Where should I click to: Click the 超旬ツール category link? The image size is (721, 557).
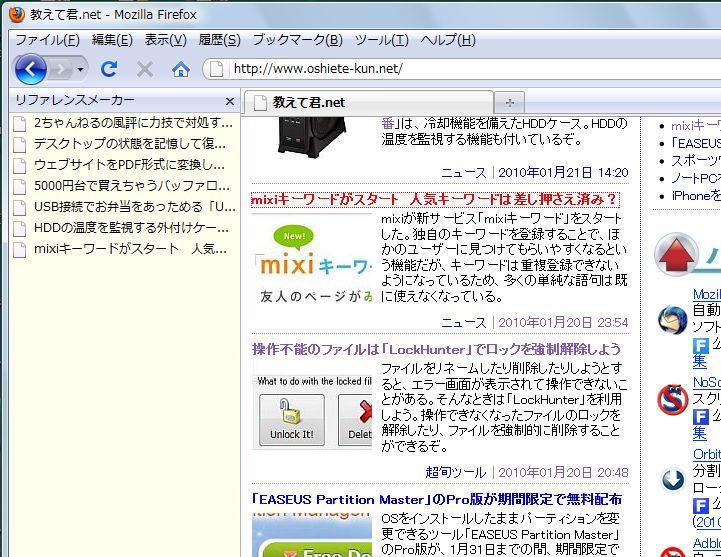pyautogui.click(x=456, y=473)
